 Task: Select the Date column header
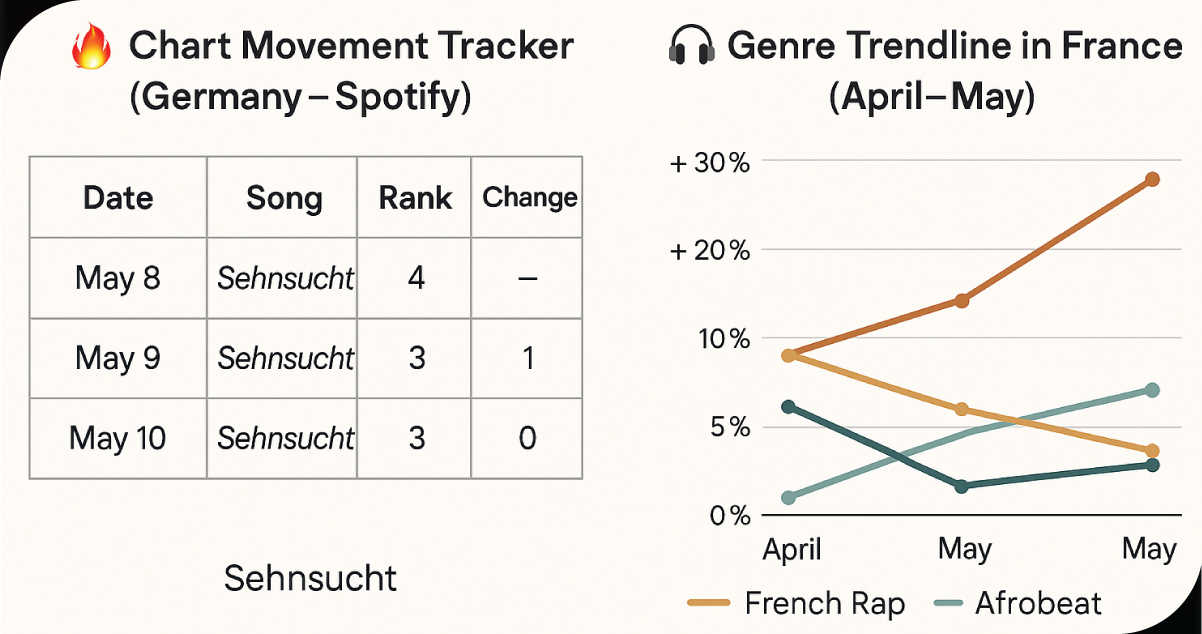coord(118,197)
